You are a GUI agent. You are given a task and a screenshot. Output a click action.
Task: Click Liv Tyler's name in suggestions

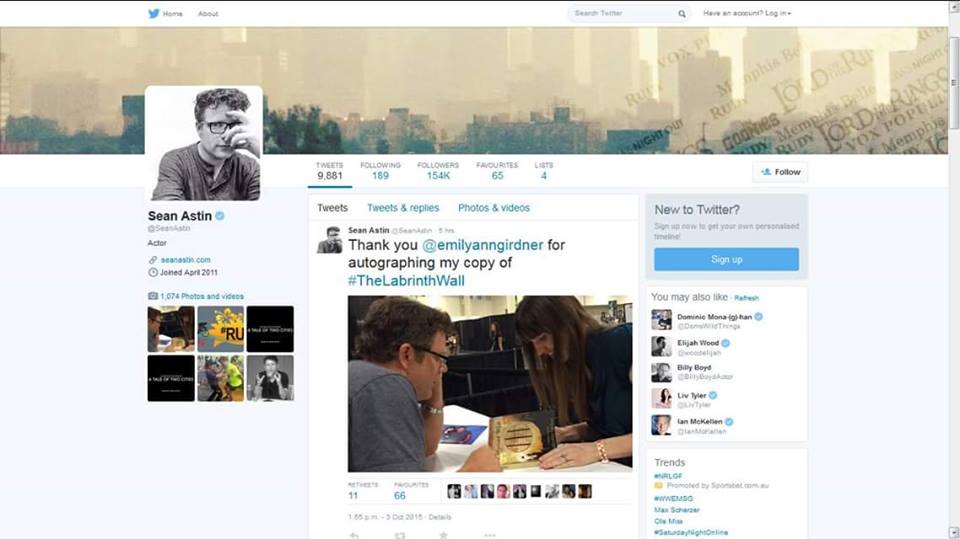(692, 396)
